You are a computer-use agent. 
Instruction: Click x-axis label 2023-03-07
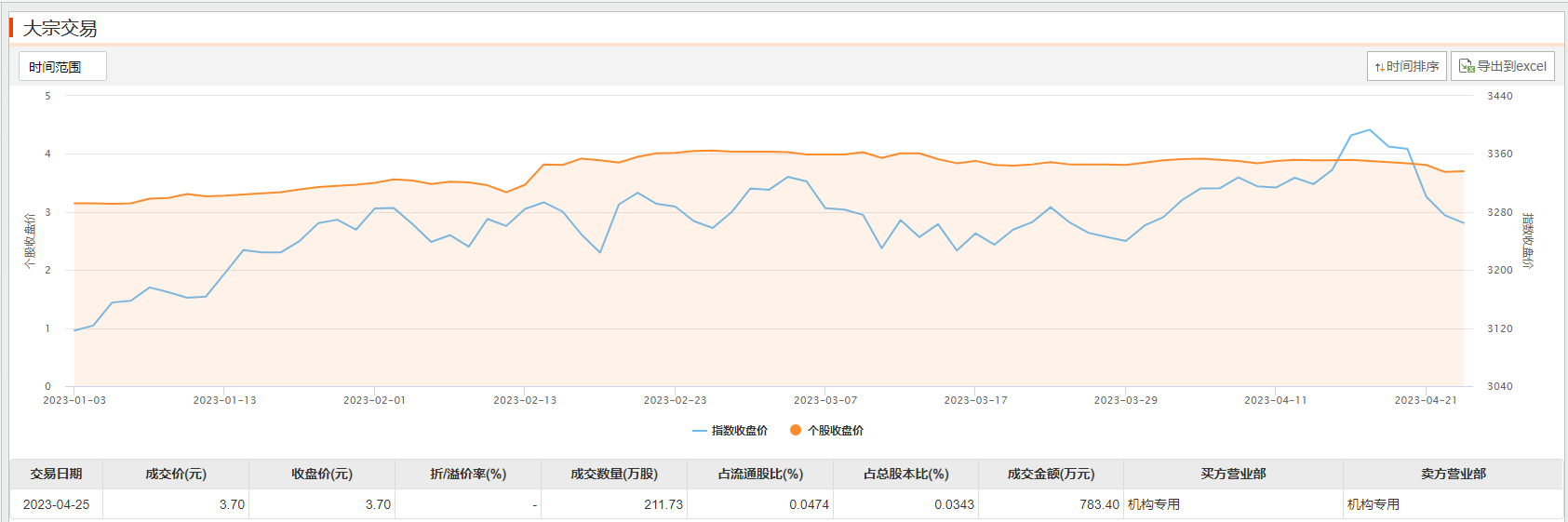click(x=825, y=400)
